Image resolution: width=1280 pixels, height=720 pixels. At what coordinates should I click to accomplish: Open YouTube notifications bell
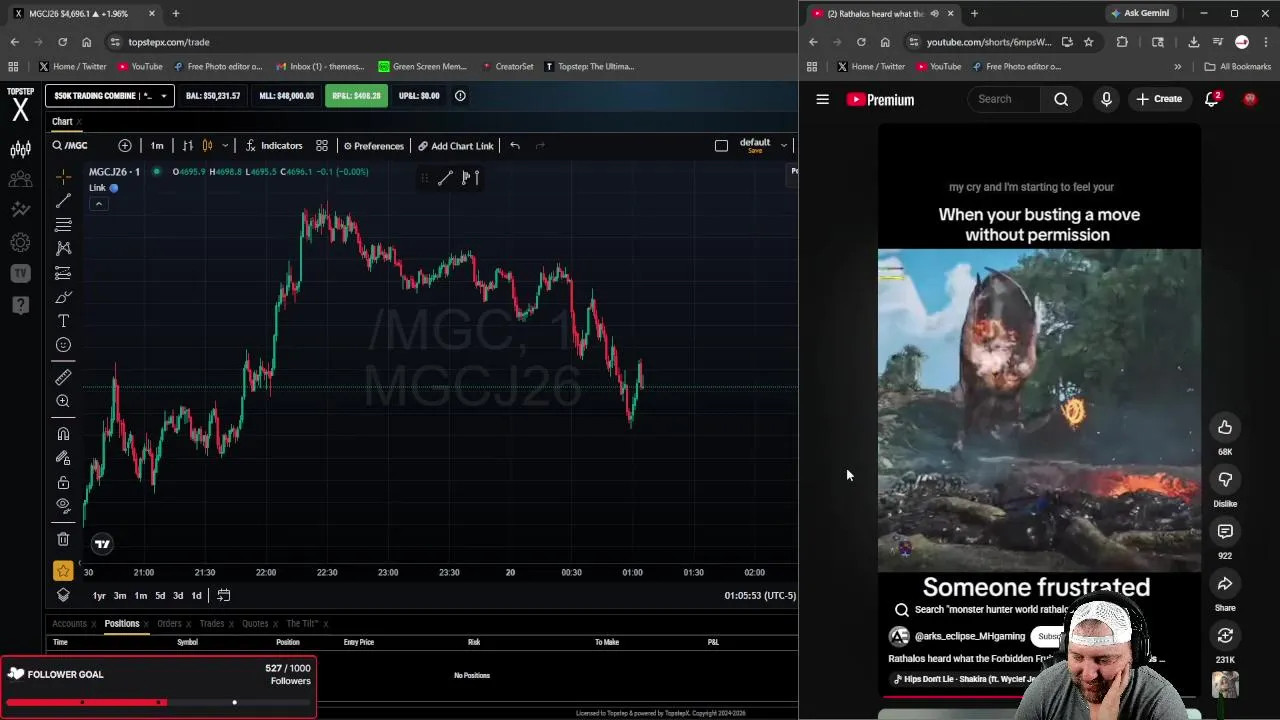pos(1212,99)
